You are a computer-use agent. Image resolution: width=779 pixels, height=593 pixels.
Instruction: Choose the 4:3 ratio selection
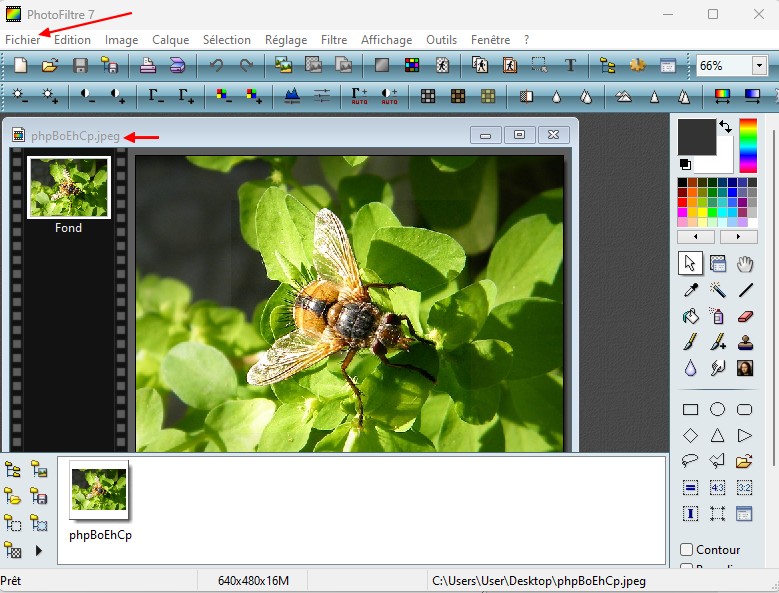[x=717, y=488]
